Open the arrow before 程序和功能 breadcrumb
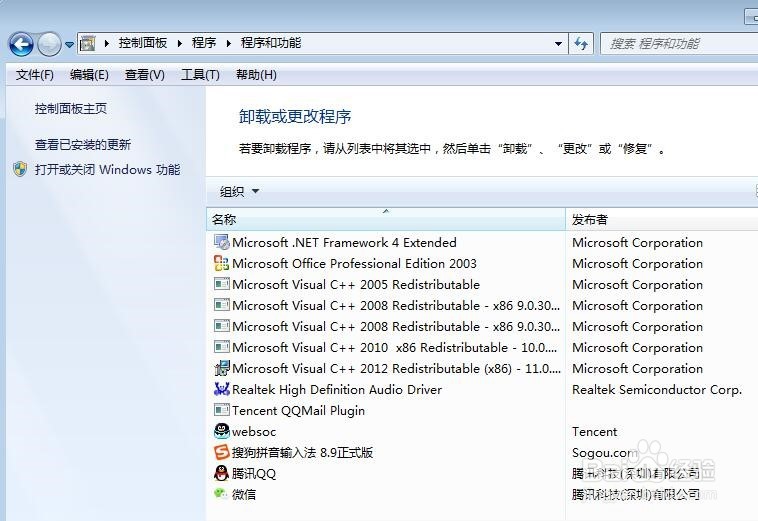Screen dimensions: 758x521 pyautogui.click(x=229, y=43)
